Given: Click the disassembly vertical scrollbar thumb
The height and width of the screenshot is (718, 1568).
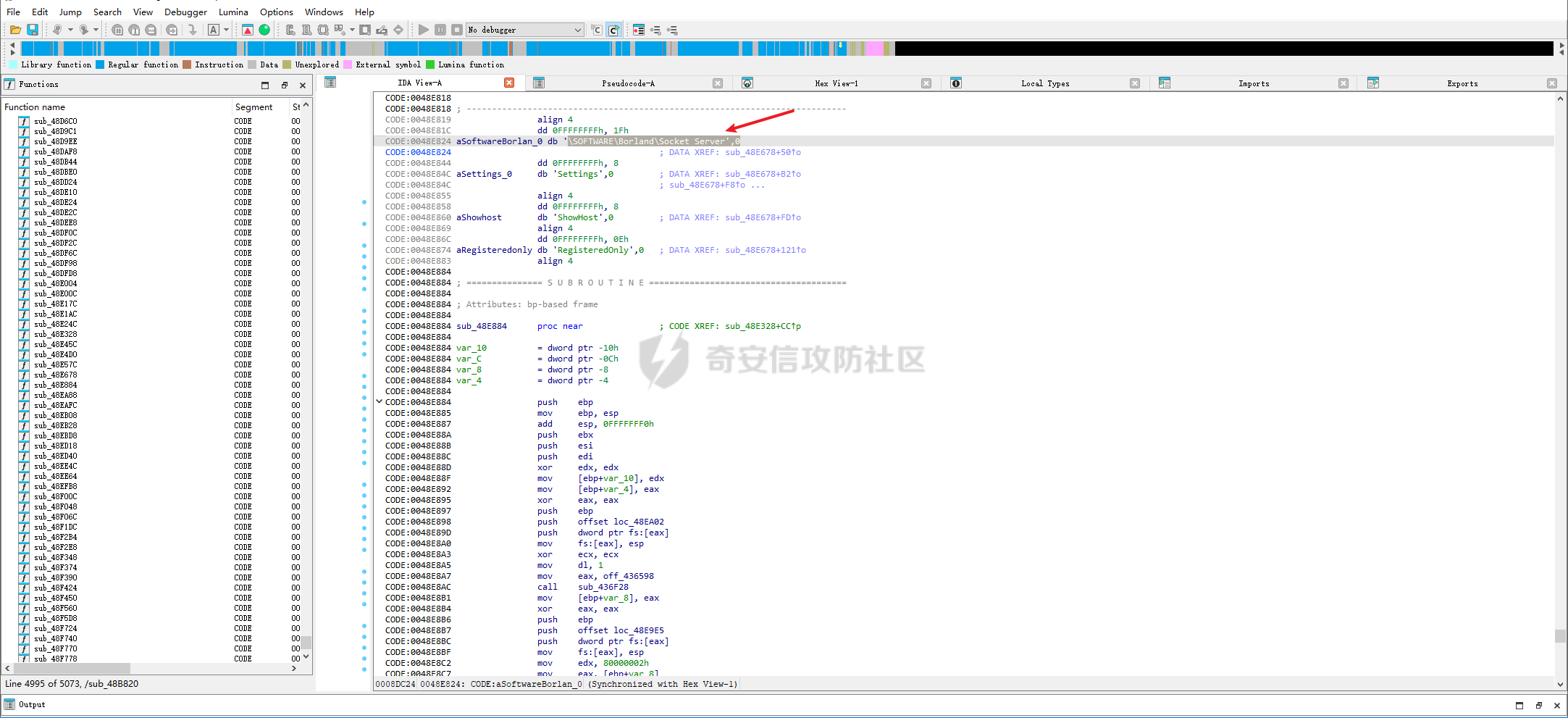Looking at the screenshot, I should [x=1559, y=636].
